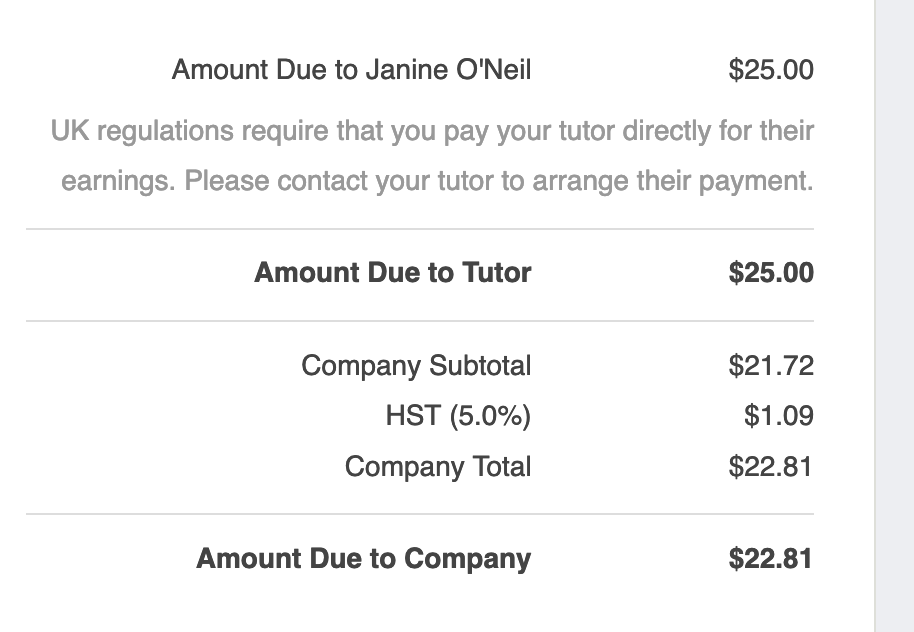Click the bold Amount Due to Company label
The height and width of the screenshot is (632, 914).
(x=364, y=559)
